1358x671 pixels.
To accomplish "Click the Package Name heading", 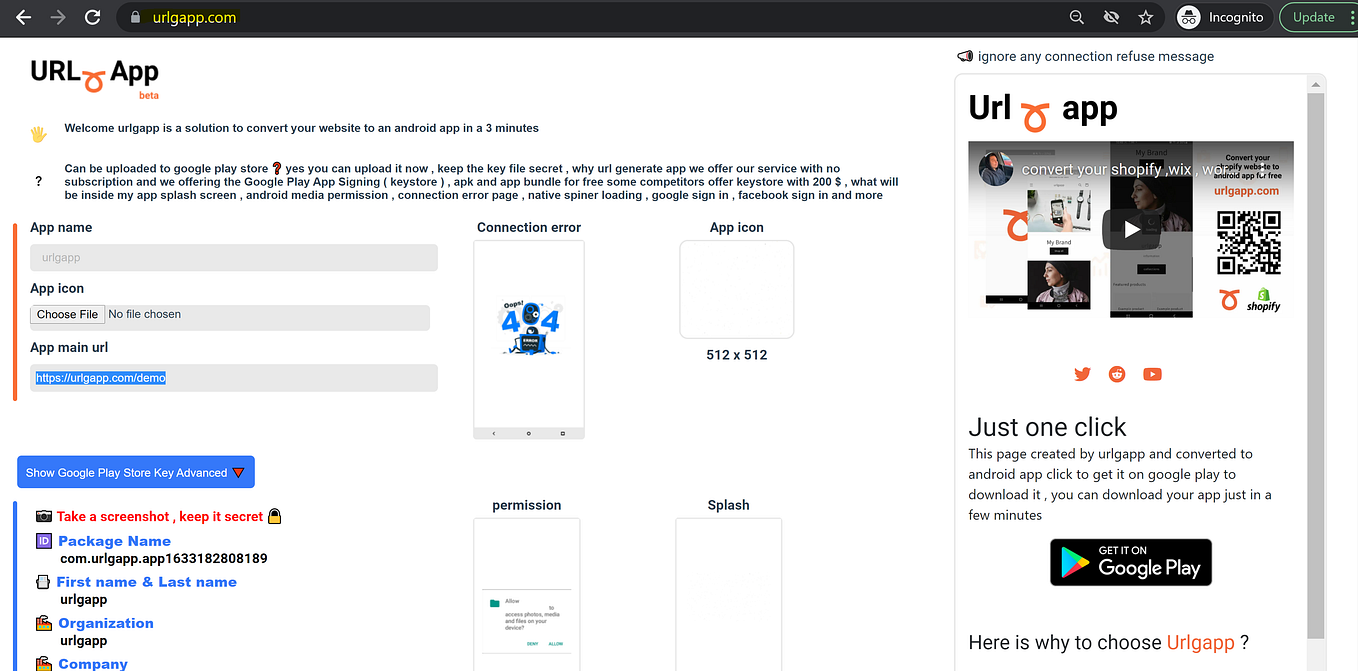I will pyautogui.click(x=114, y=541).
